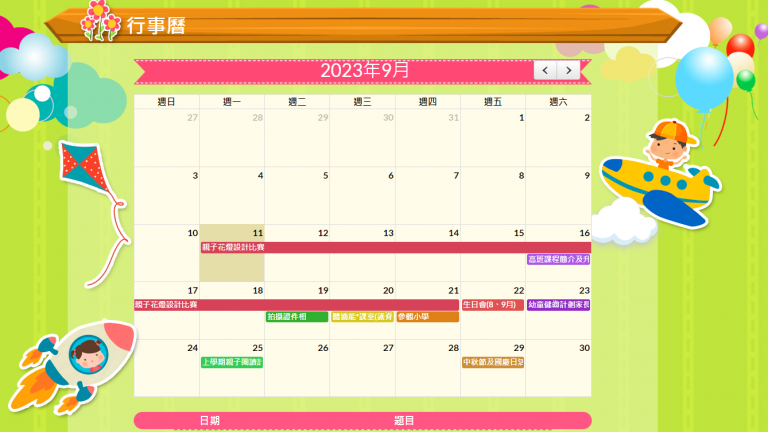The image size is (768, 432).
Task: Open 親子花燈設計比賽 event bar starting on the 11th
Action: (x=396, y=247)
